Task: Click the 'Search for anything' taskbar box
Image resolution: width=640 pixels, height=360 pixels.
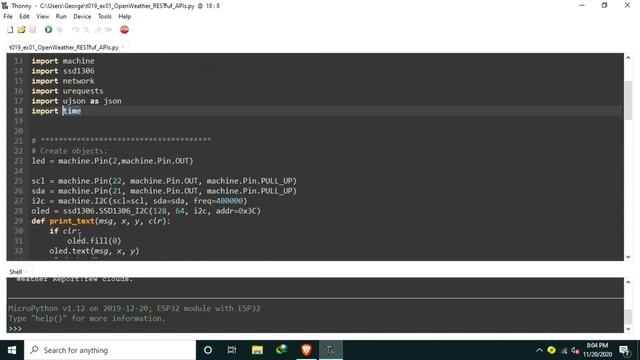Action: 110,350
